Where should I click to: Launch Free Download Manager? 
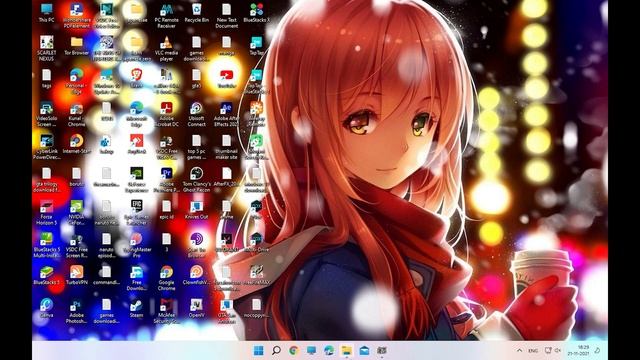click(x=136, y=278)
